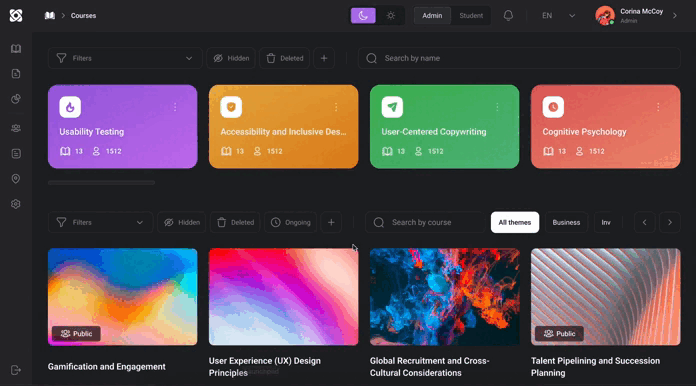Open User Experience (UX) Design Principles title

click(x=265, y=367)
